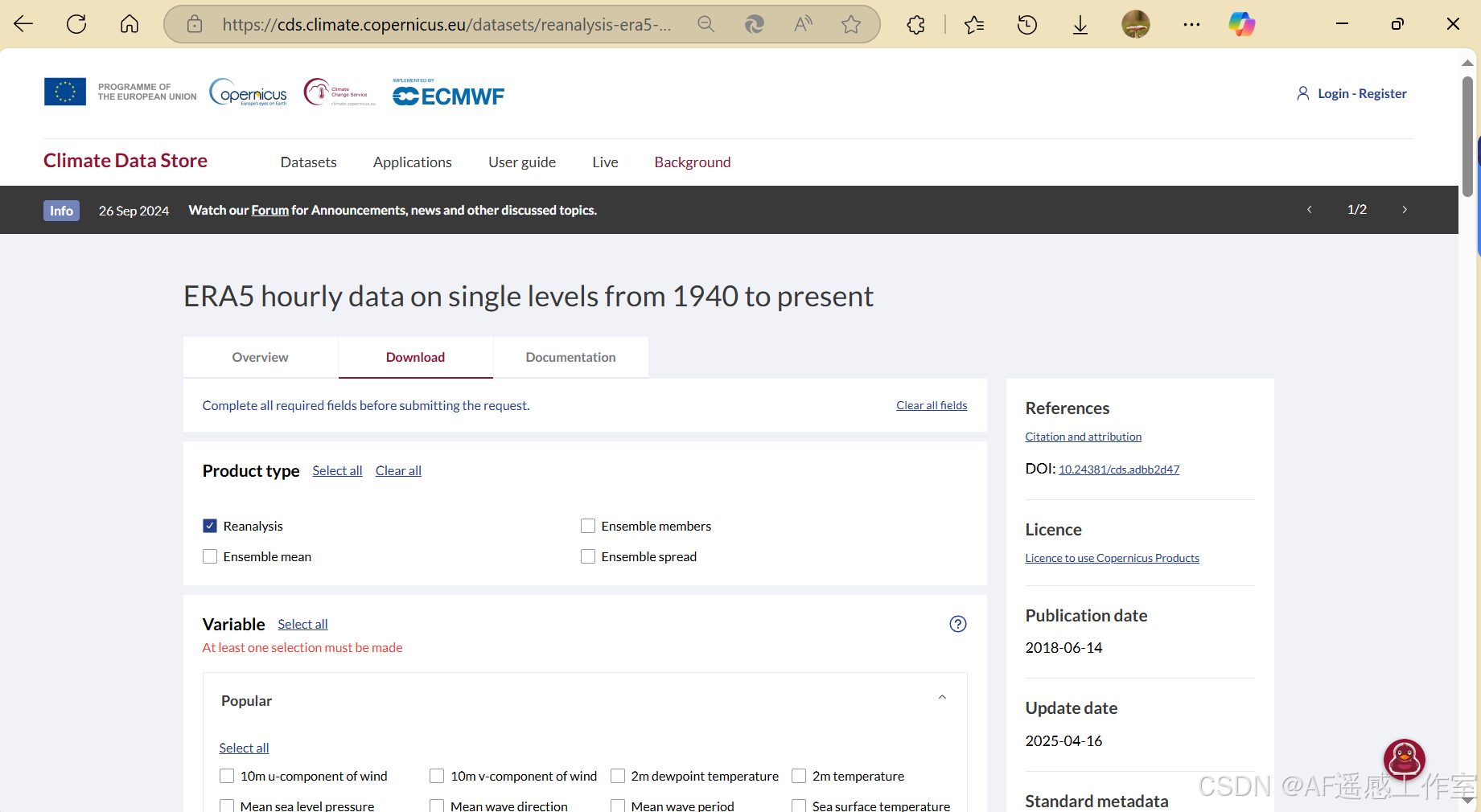View site information via the lock icon
The height and width of the screenshot is (812, 1481).
click(195, 24)
